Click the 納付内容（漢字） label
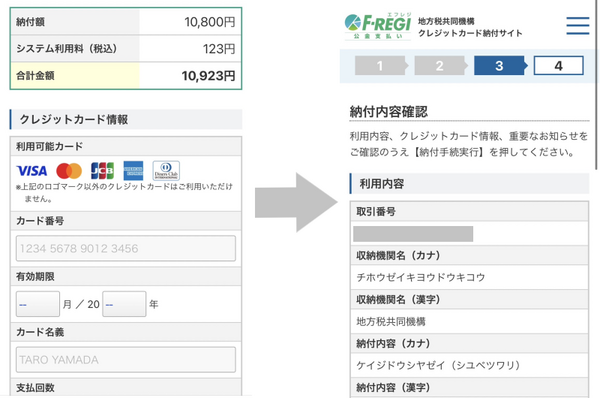 (x=393, y=387)
